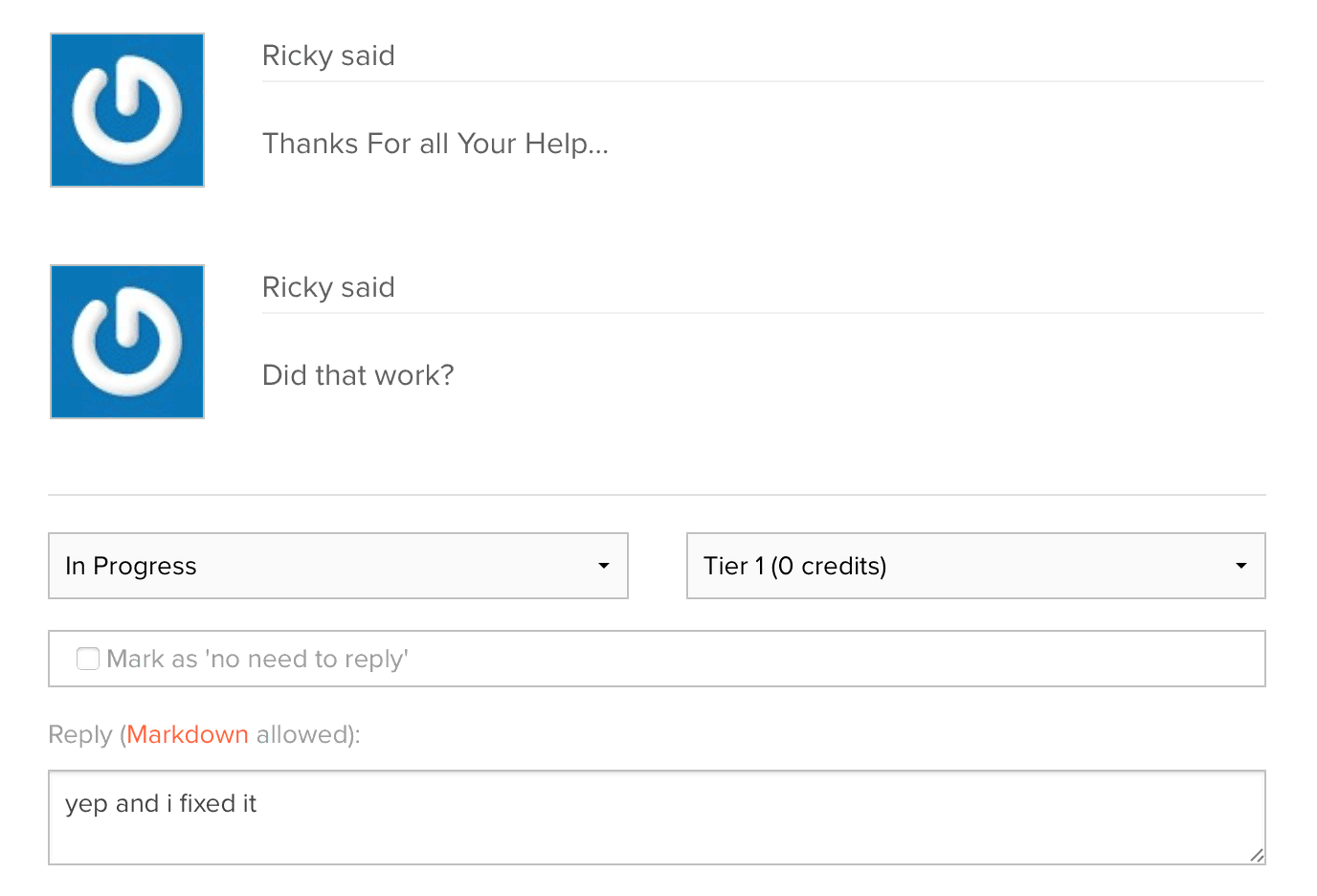Click the underline beneath the first "Ricky said"
Screen dimensions: 1317x896
click(x=763, y=82)
